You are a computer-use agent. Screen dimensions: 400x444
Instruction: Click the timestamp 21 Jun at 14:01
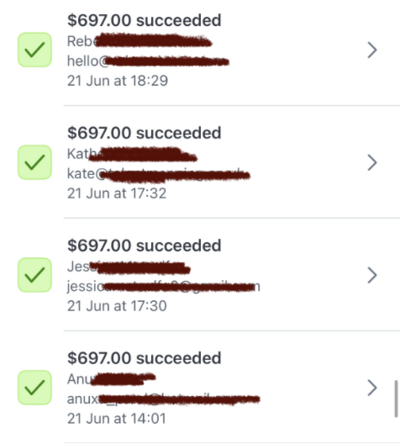coord(117,419)
